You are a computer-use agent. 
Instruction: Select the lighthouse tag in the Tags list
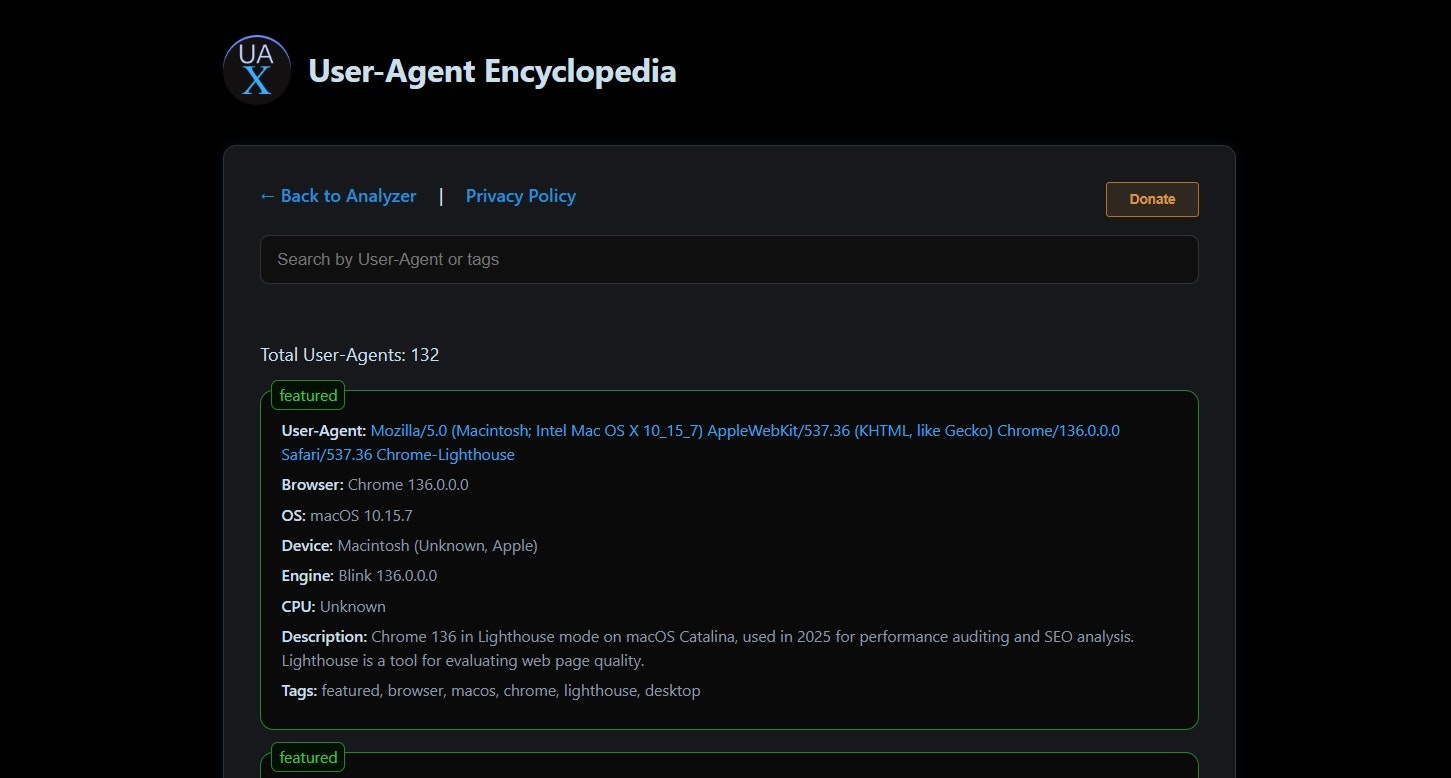pyautogui.click(x=600, y=690)
